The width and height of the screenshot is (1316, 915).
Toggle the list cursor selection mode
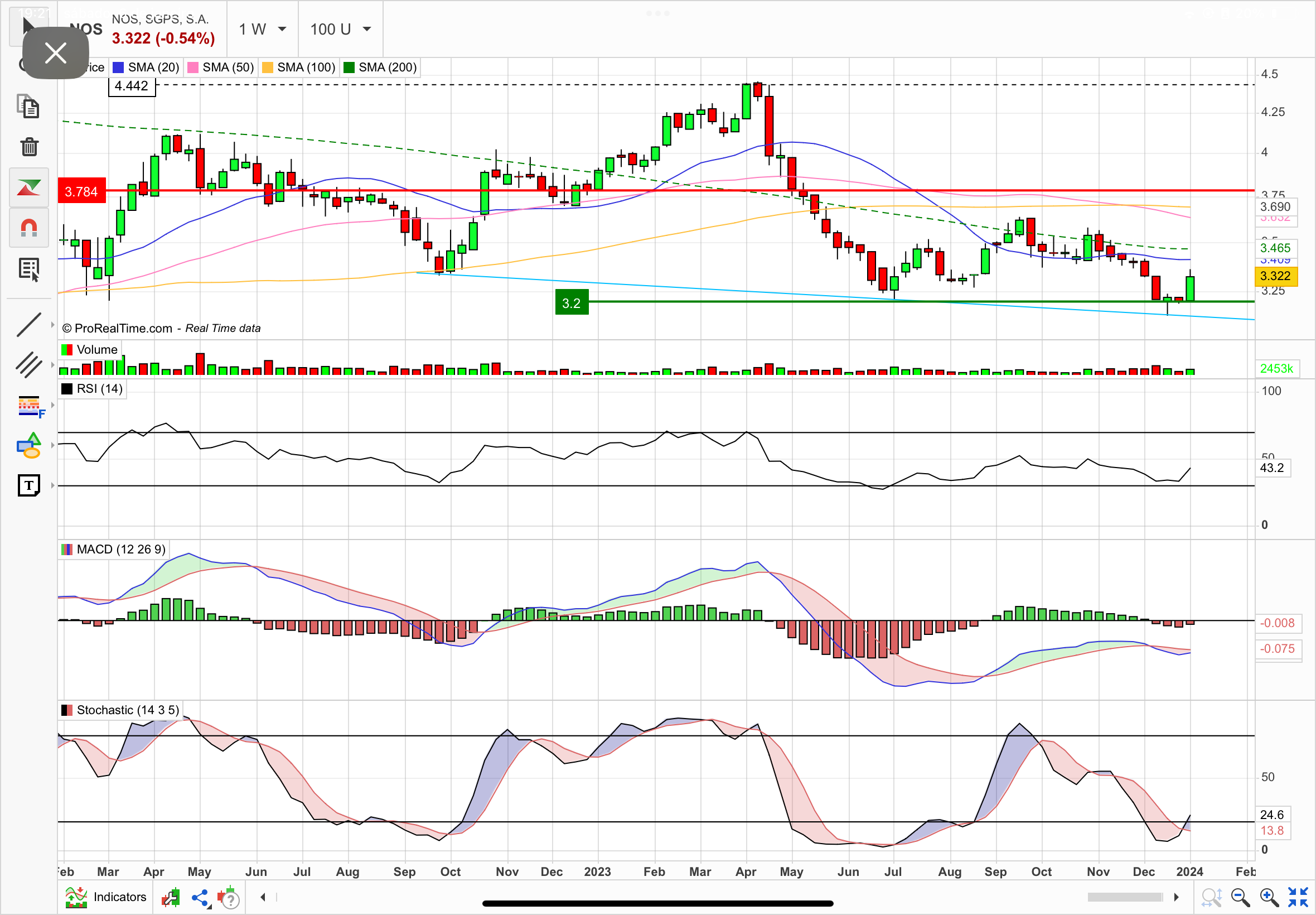29,269
